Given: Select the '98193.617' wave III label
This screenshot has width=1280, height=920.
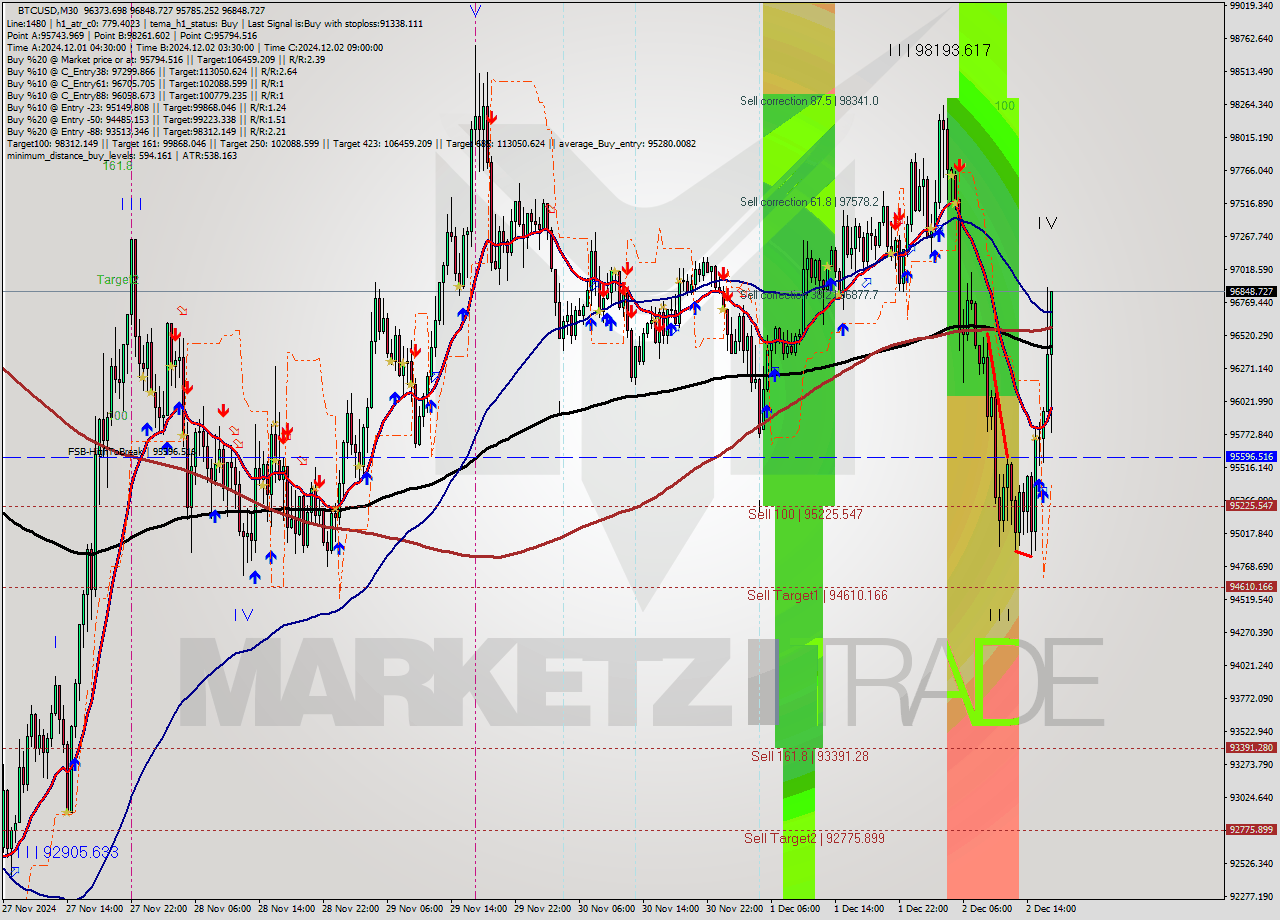Looking at the screenshot, I should [940, 50].
